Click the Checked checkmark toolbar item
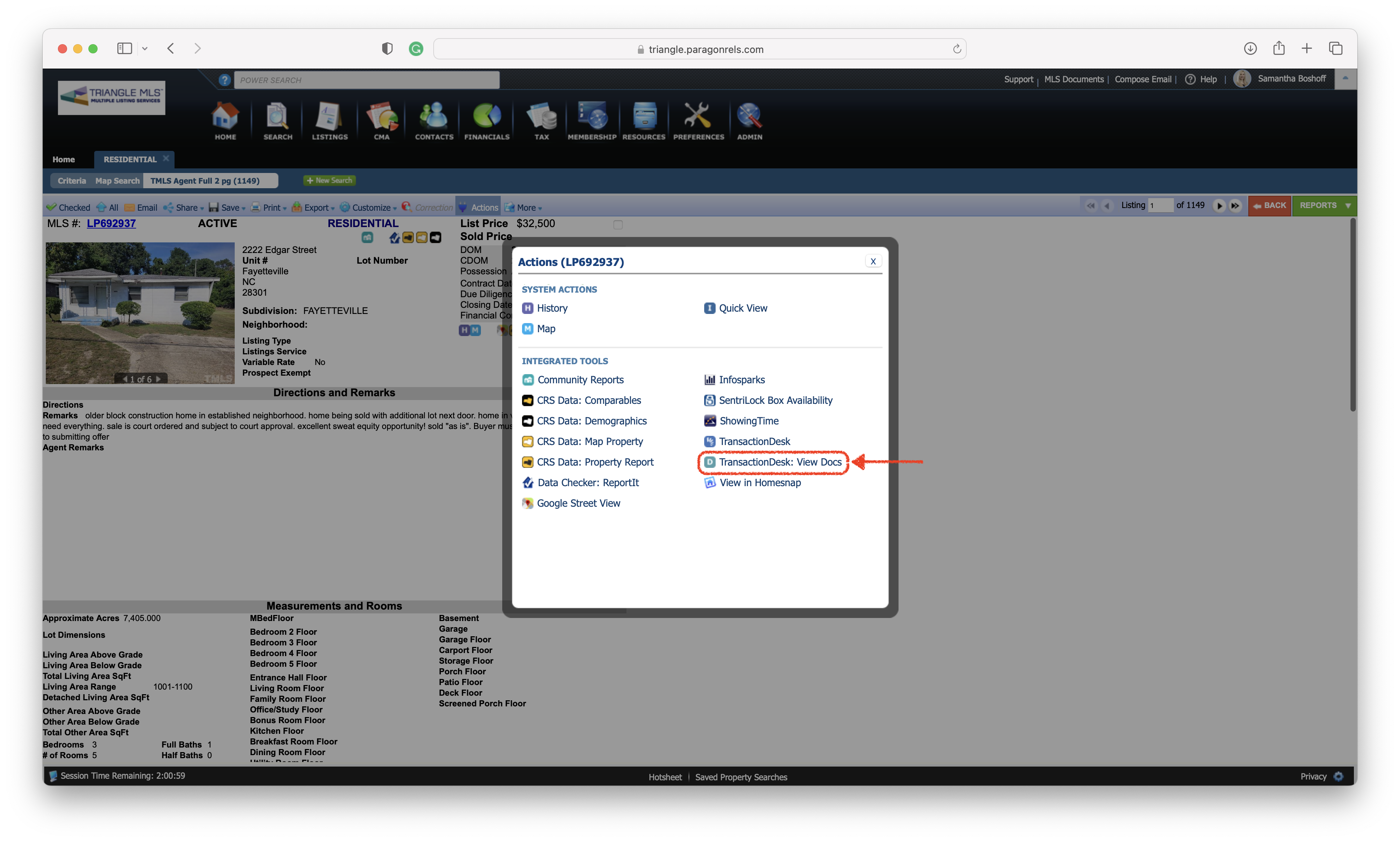 pos(68,208)
